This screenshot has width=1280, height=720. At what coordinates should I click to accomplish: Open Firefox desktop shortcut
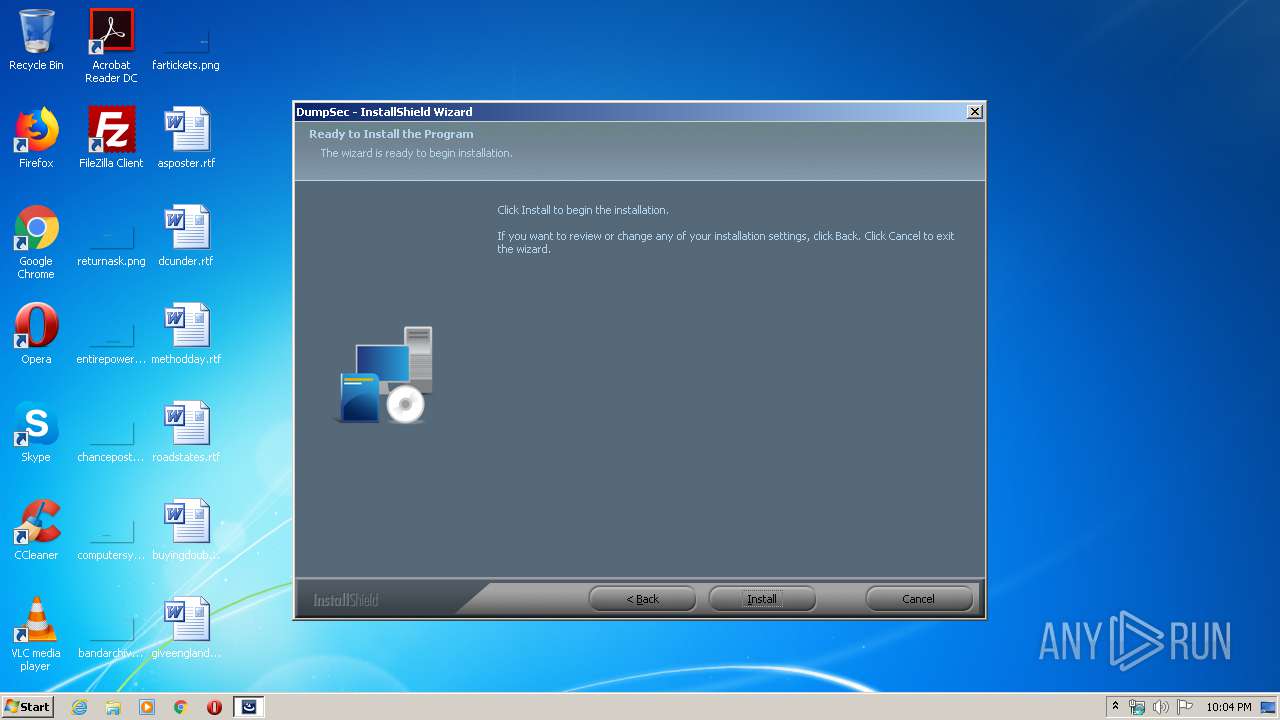36,138
